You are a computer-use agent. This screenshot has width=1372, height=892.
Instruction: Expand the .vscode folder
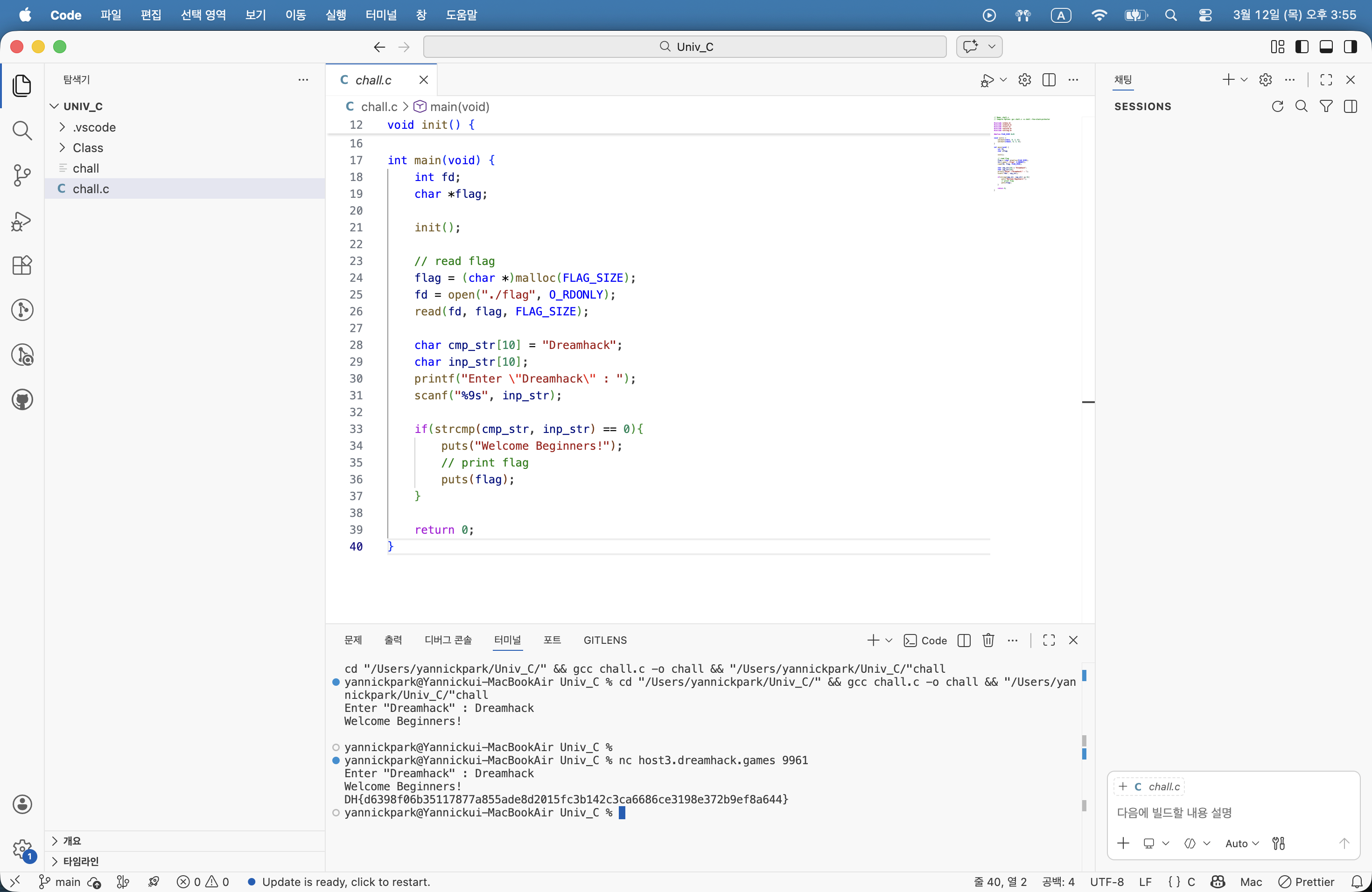tap(95, 127)
